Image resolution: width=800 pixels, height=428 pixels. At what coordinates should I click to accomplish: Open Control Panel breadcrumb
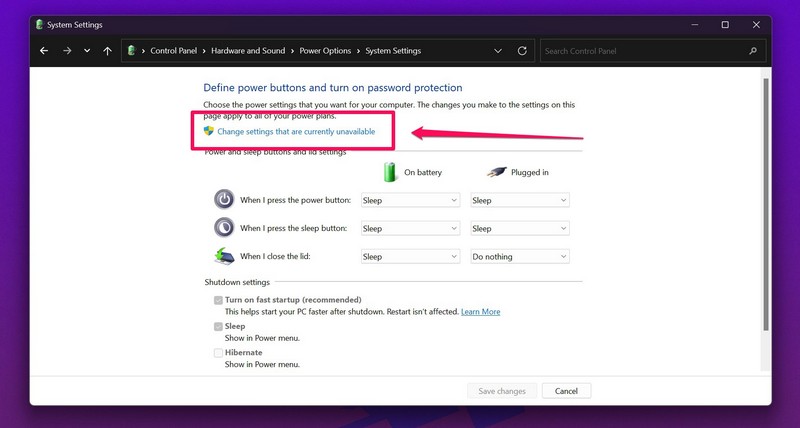point(173,51)
